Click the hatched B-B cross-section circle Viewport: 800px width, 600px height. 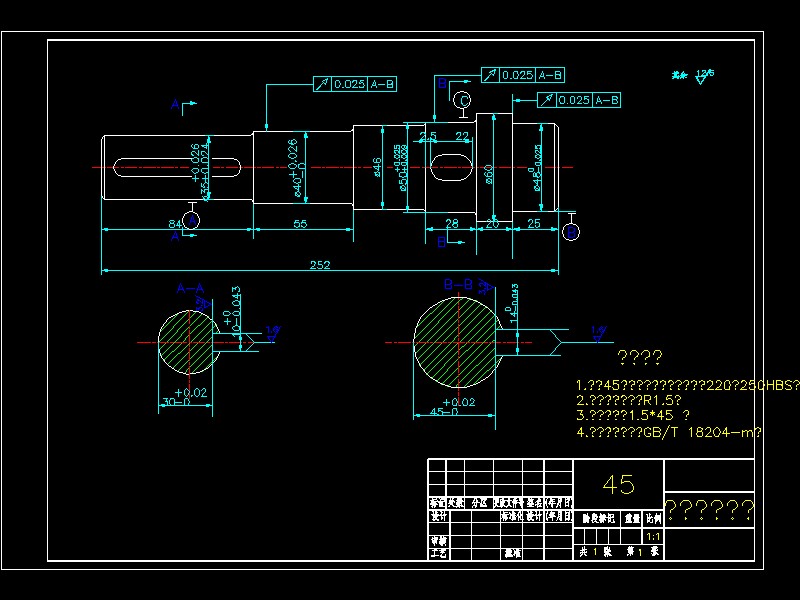tap(458, 343)
